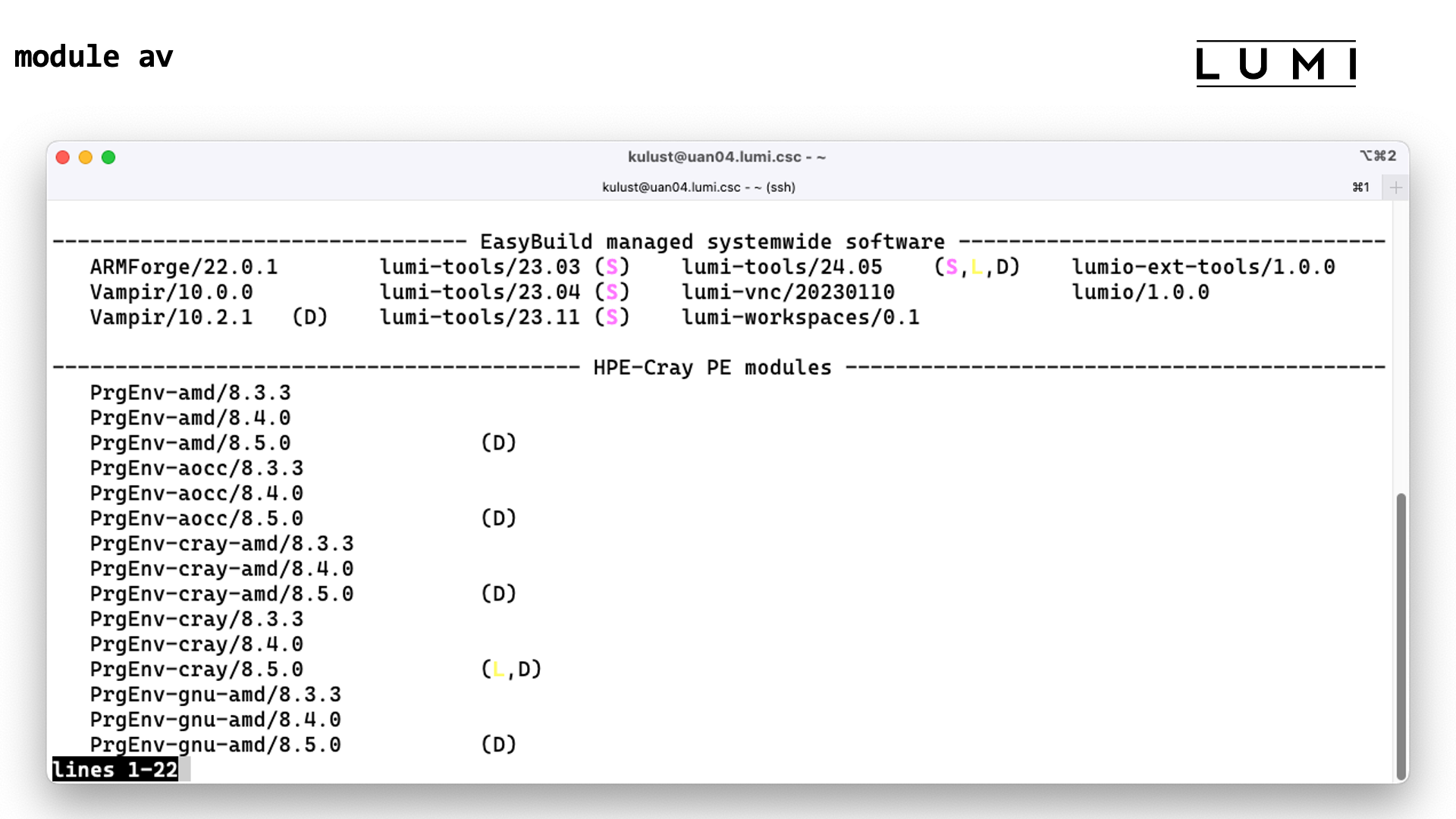Click the (D) flag beside PrgEnv-aocc/8.5.0

coord(498,519)
